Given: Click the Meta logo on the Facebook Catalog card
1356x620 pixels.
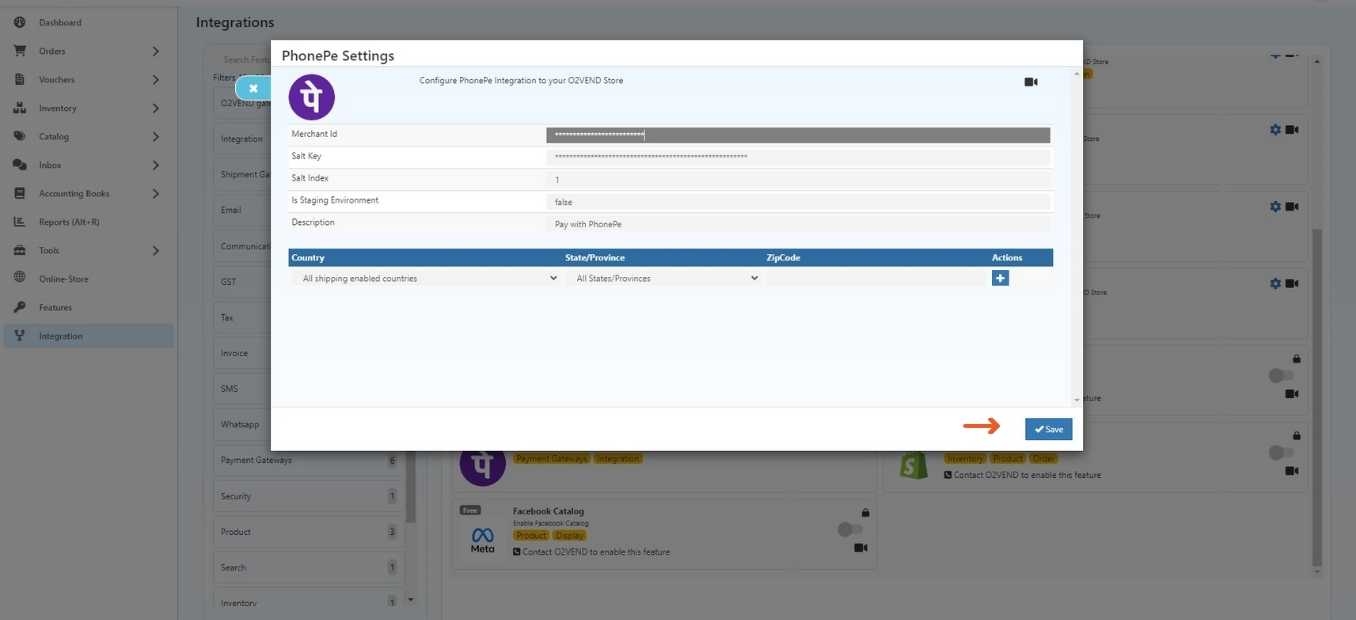Looking at the screenshot, I should click(x=481, y=537).
